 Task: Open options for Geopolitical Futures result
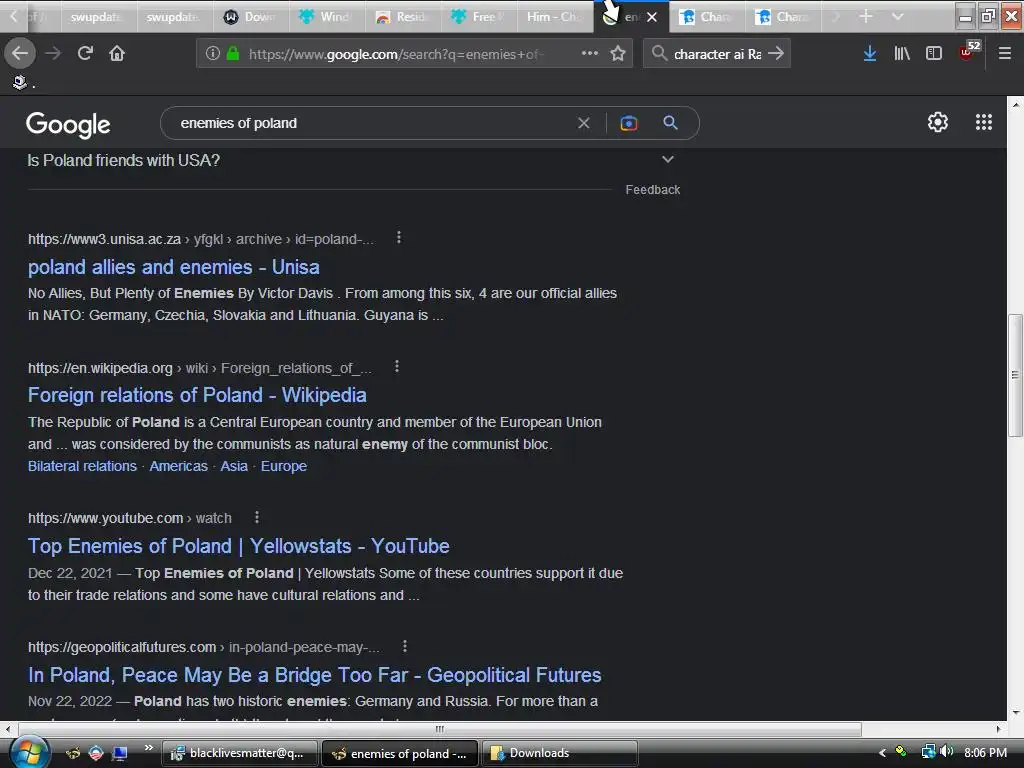pos(405,646)
